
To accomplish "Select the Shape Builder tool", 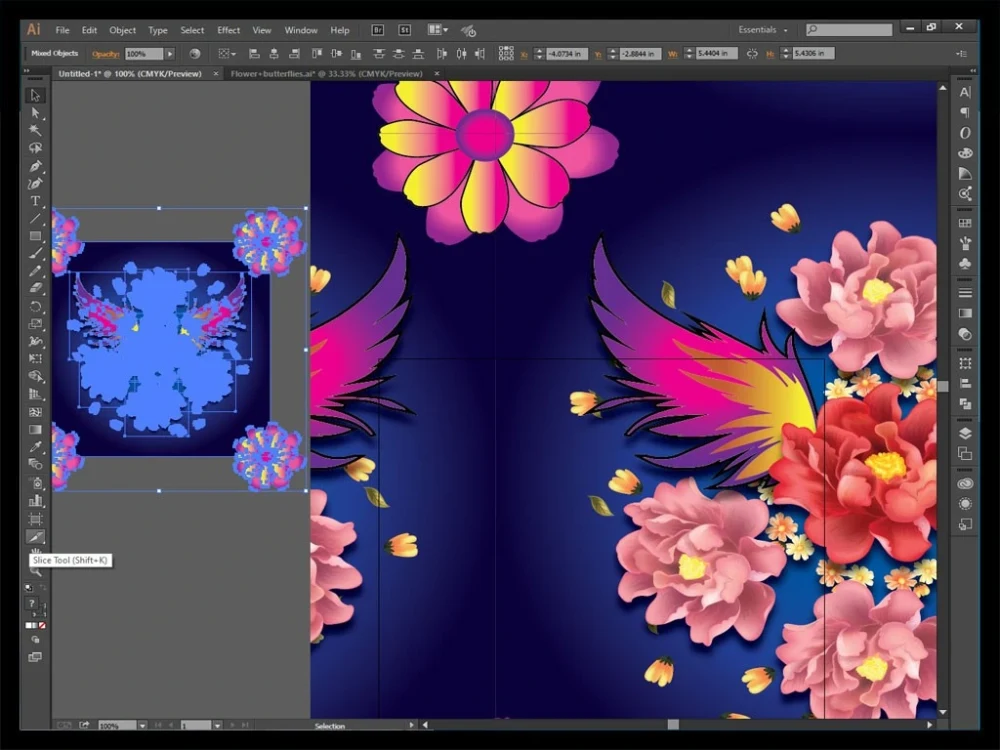I will point(35,376).
